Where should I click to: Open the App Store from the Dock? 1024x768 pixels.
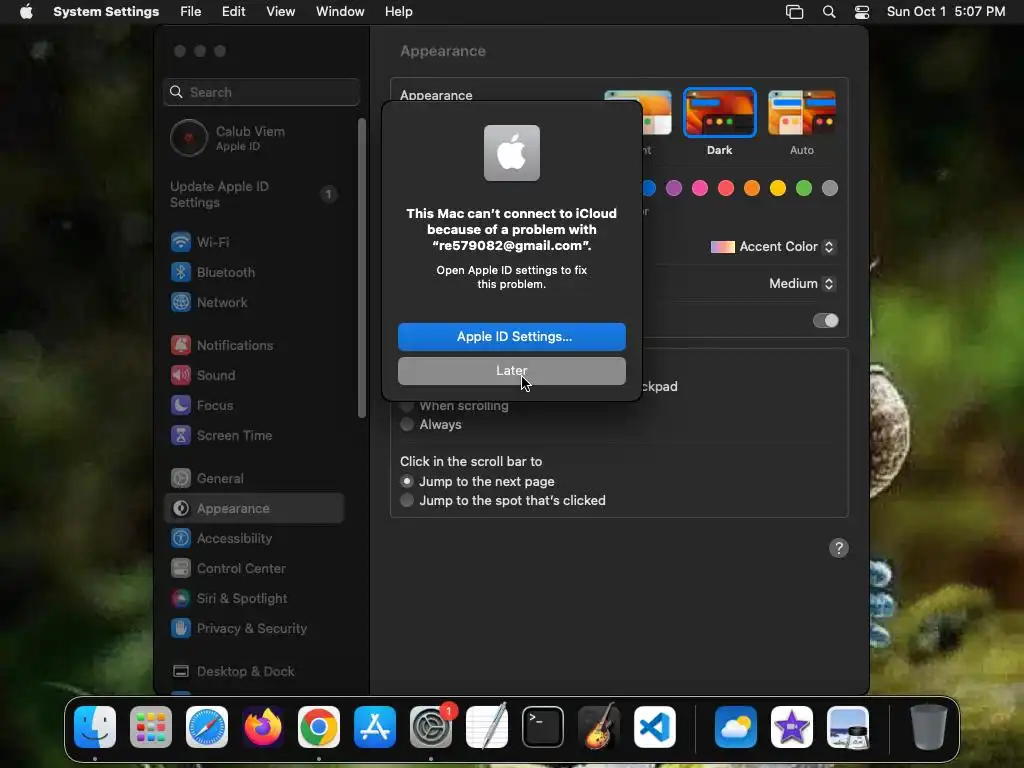click(375, 727)
